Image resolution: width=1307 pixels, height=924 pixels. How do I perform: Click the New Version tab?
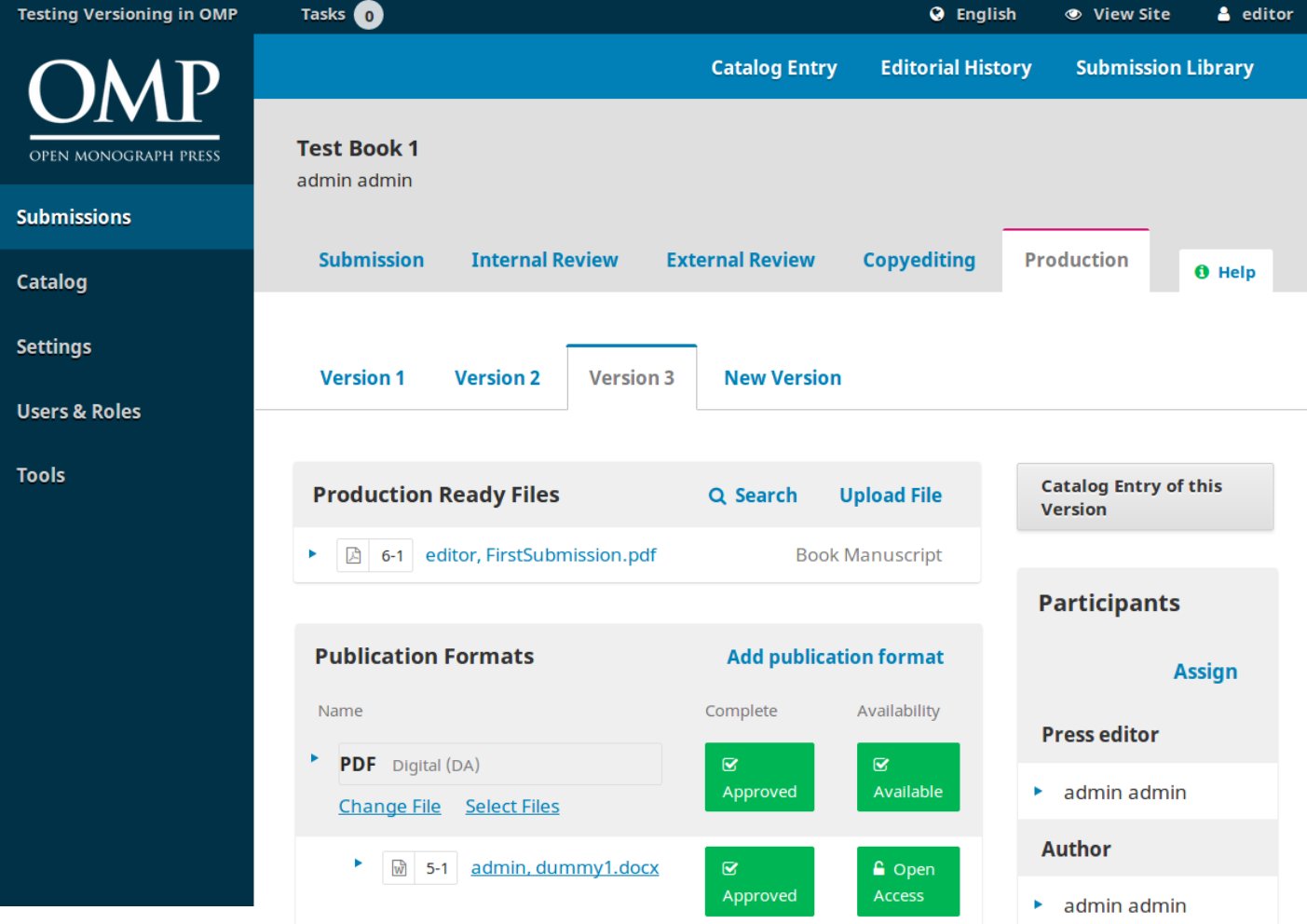pos(783,377)
